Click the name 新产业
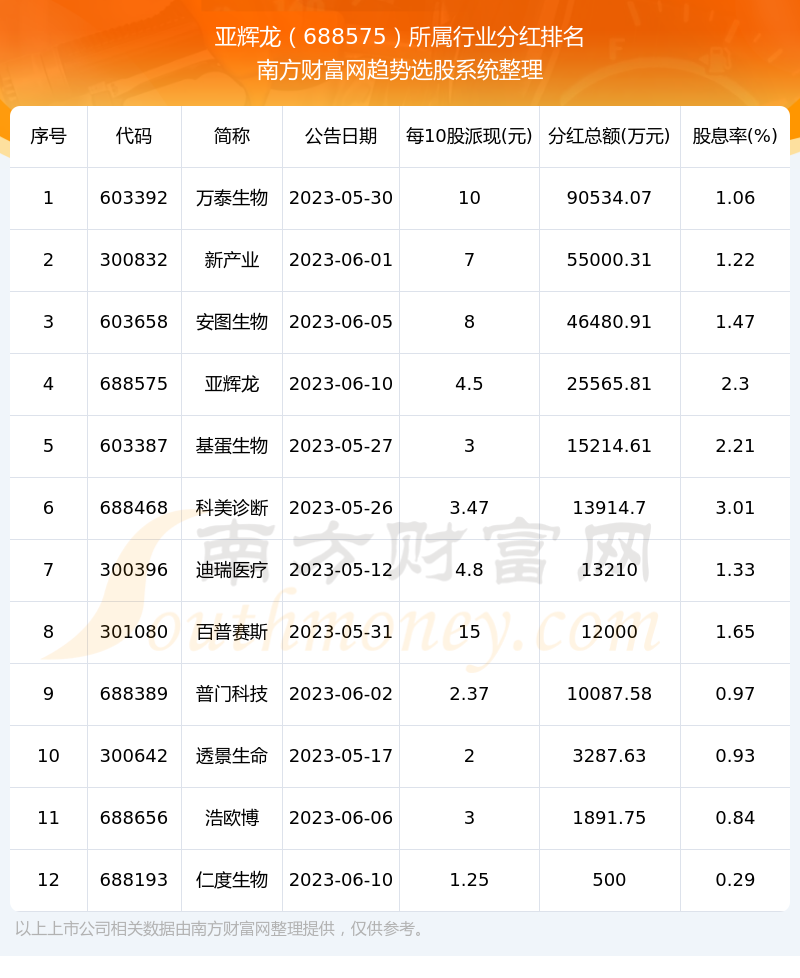The height and width of the screenshot is (978, 800). (x=231, y=259)
